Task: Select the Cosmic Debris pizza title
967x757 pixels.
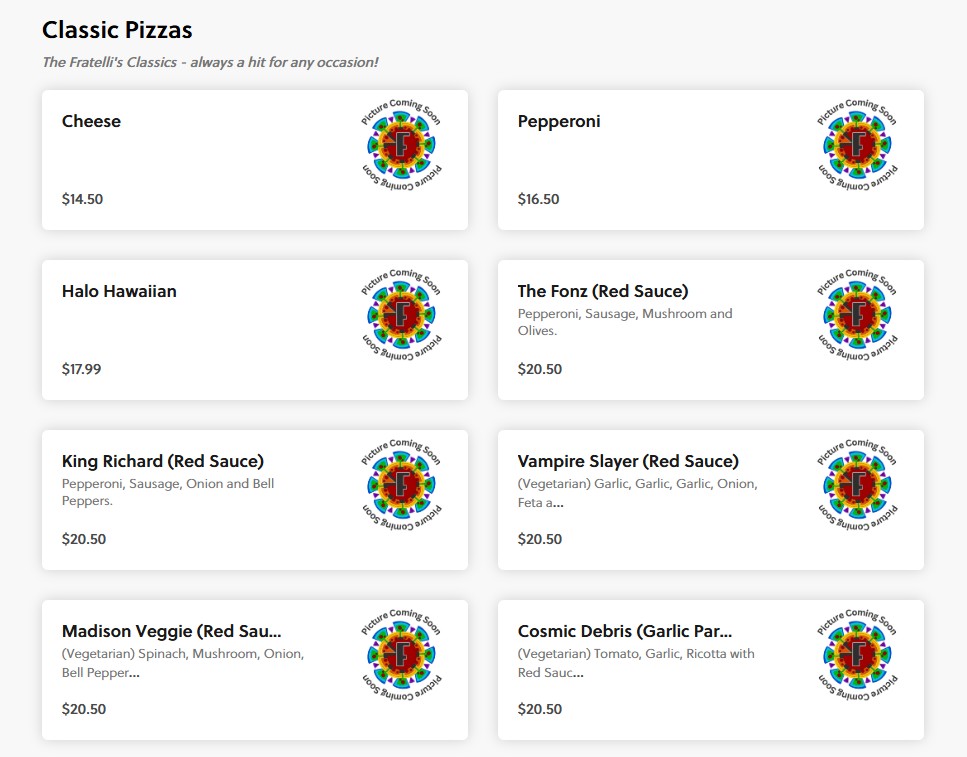Action: click(625, 631)
